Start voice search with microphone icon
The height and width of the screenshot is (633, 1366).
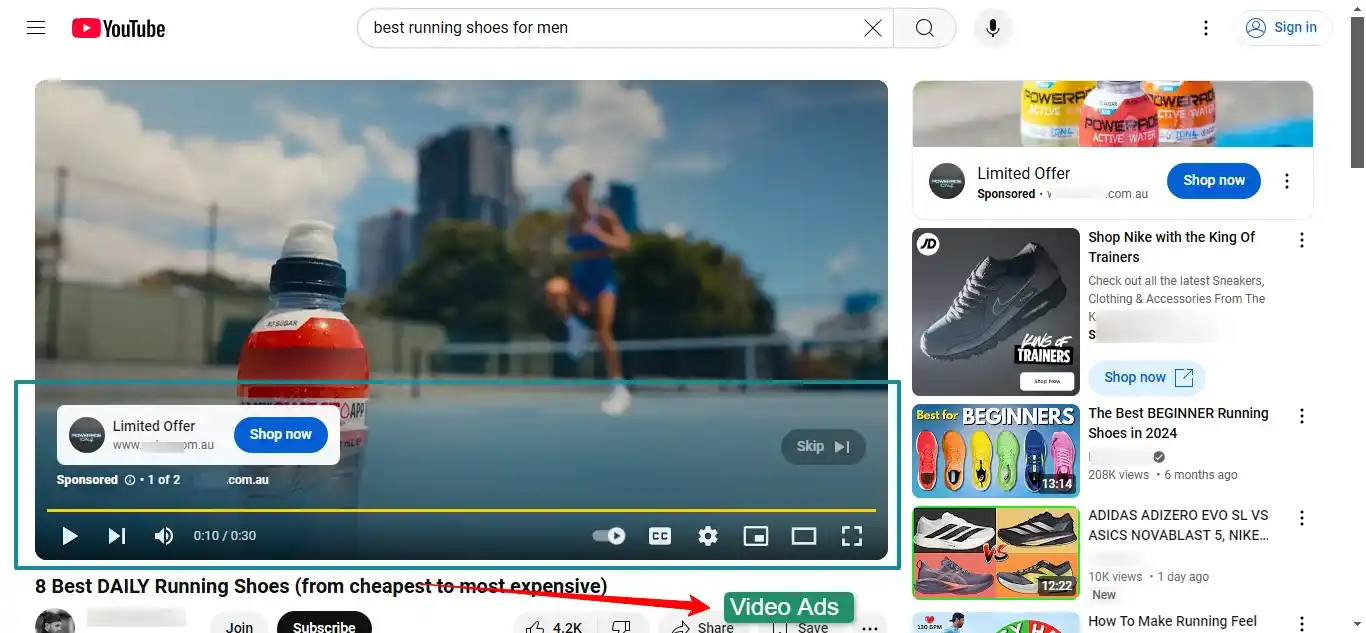(992, 28)
